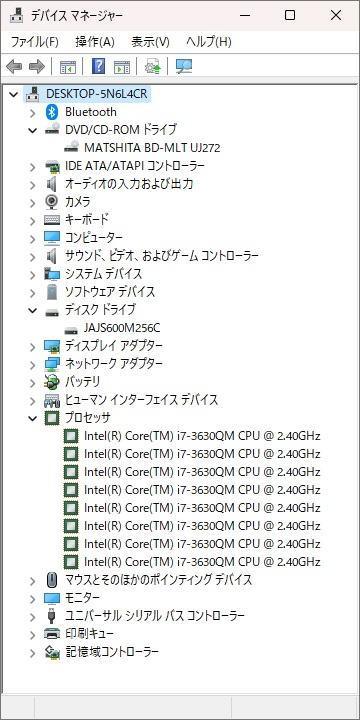Image resolution: width=360 pixels, height=720 pixels.
Task: Click the Back arrow toolbar icon
Action: point(14,67)
